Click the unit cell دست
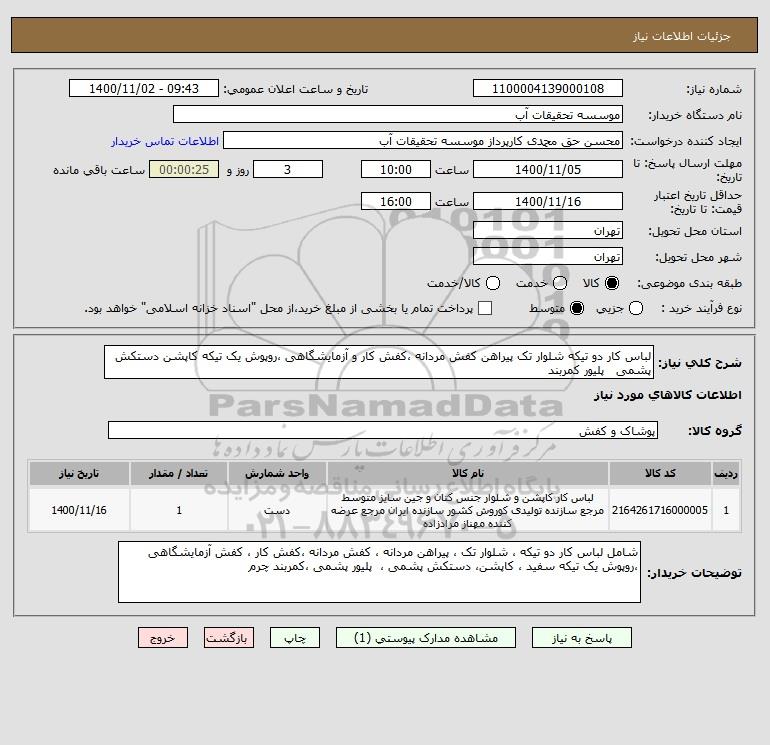The width and height of the screenshot is (770, 745). pos(277,510)
